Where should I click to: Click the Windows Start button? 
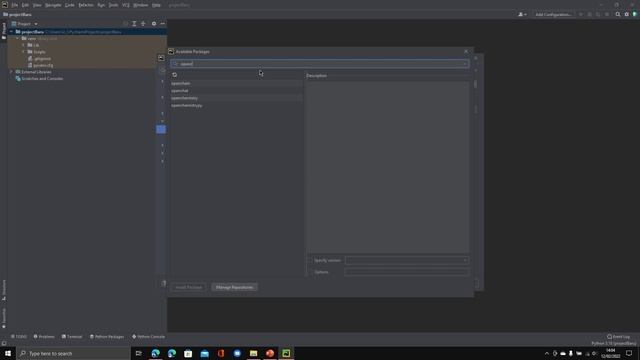point(8,353)
